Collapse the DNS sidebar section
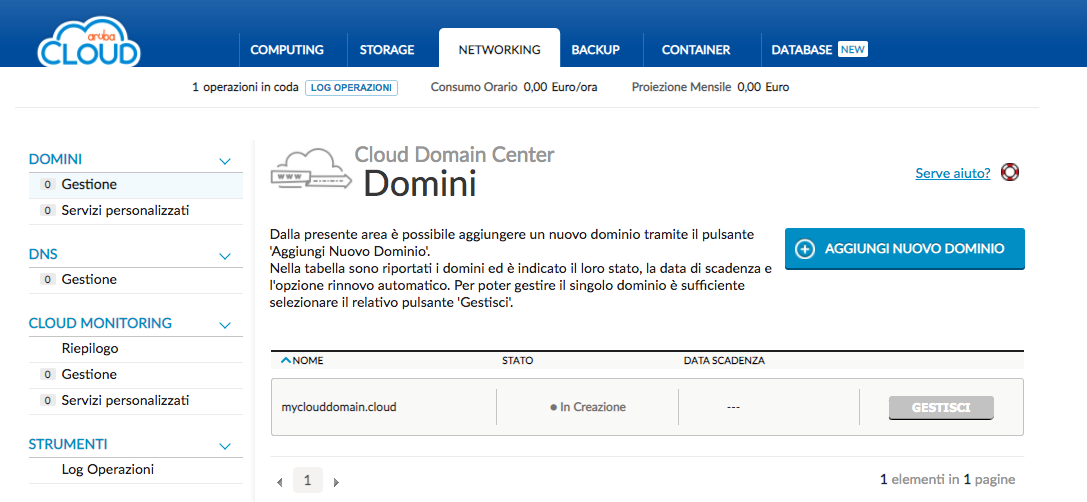This screenshot has height=502, width=1087. (x=225, y=256)
